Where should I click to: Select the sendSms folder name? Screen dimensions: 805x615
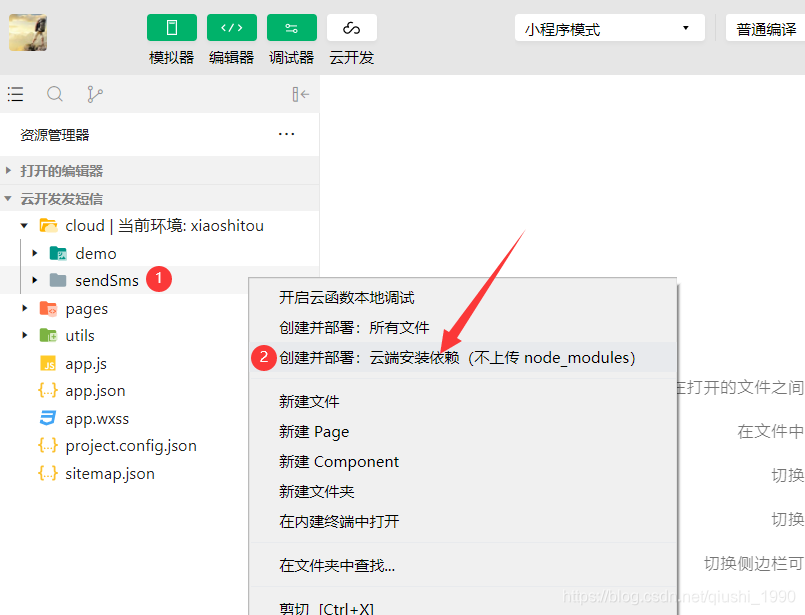[x=107, y=281]
